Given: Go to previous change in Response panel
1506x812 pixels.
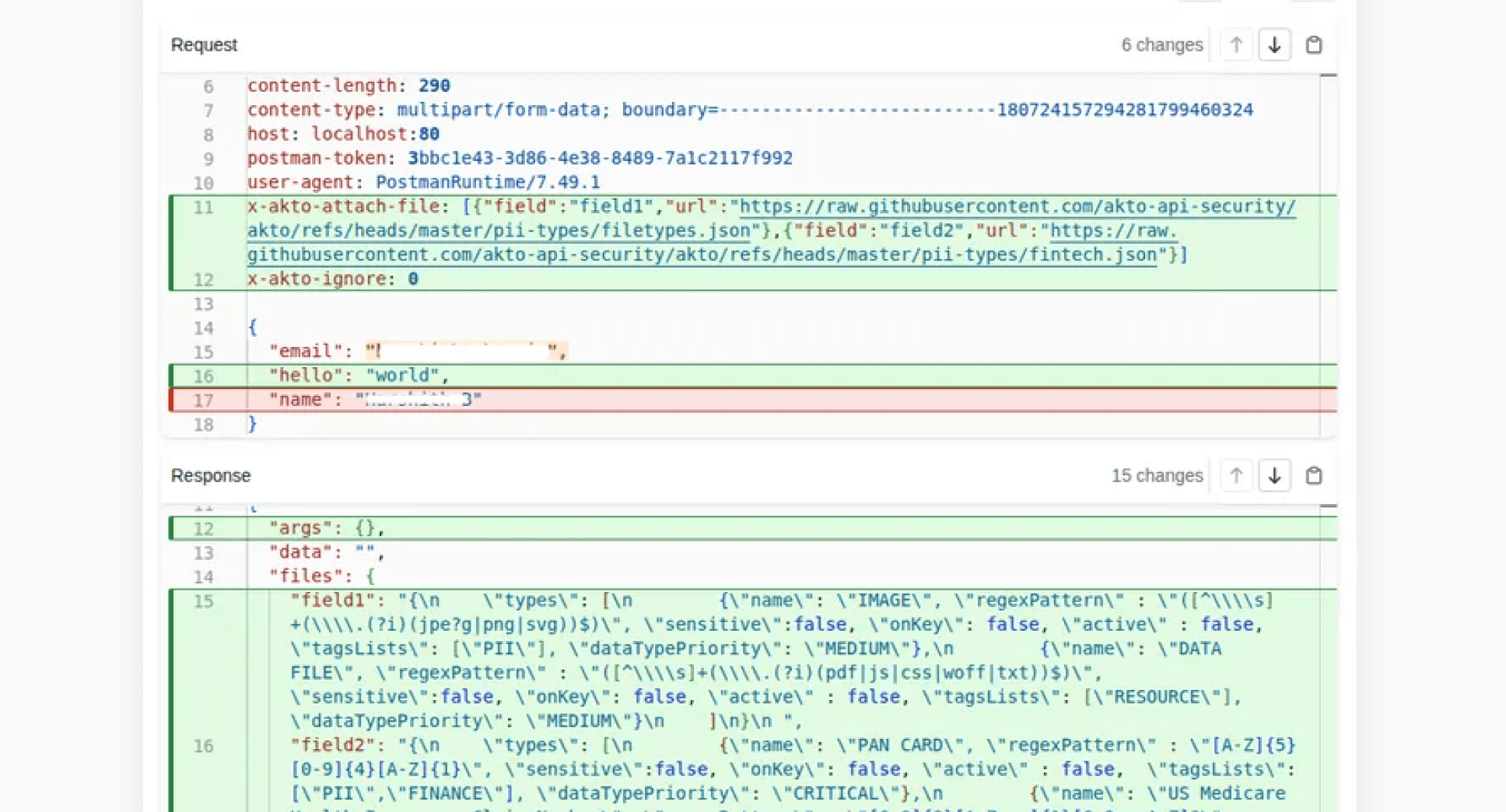Looking at the screenshot, I should coord(1236,475).
